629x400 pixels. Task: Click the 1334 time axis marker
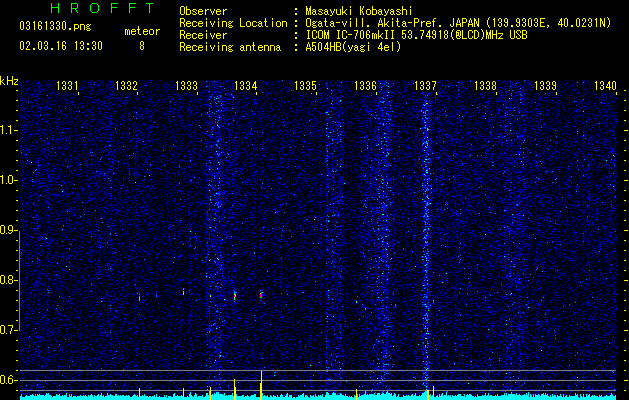coord(246,85)
